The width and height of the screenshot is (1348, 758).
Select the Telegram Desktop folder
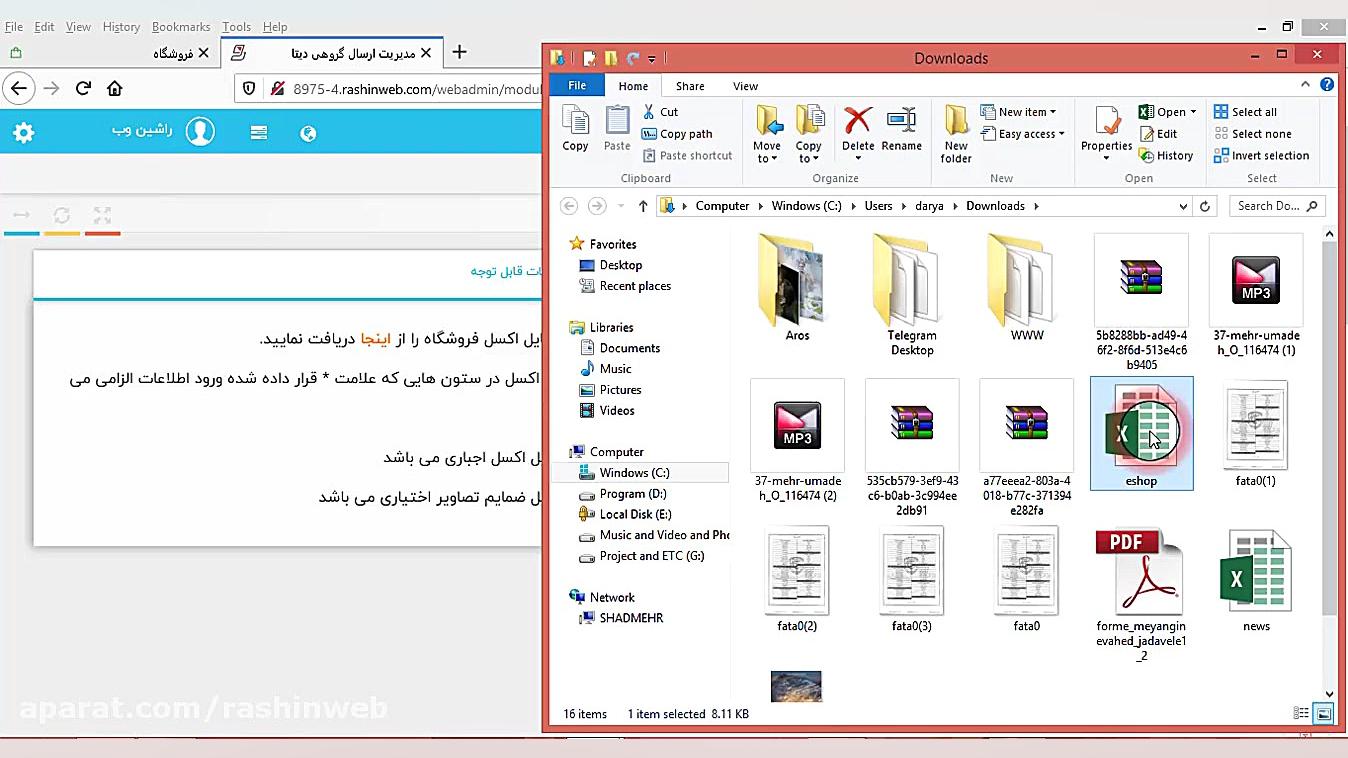[912, 295]
